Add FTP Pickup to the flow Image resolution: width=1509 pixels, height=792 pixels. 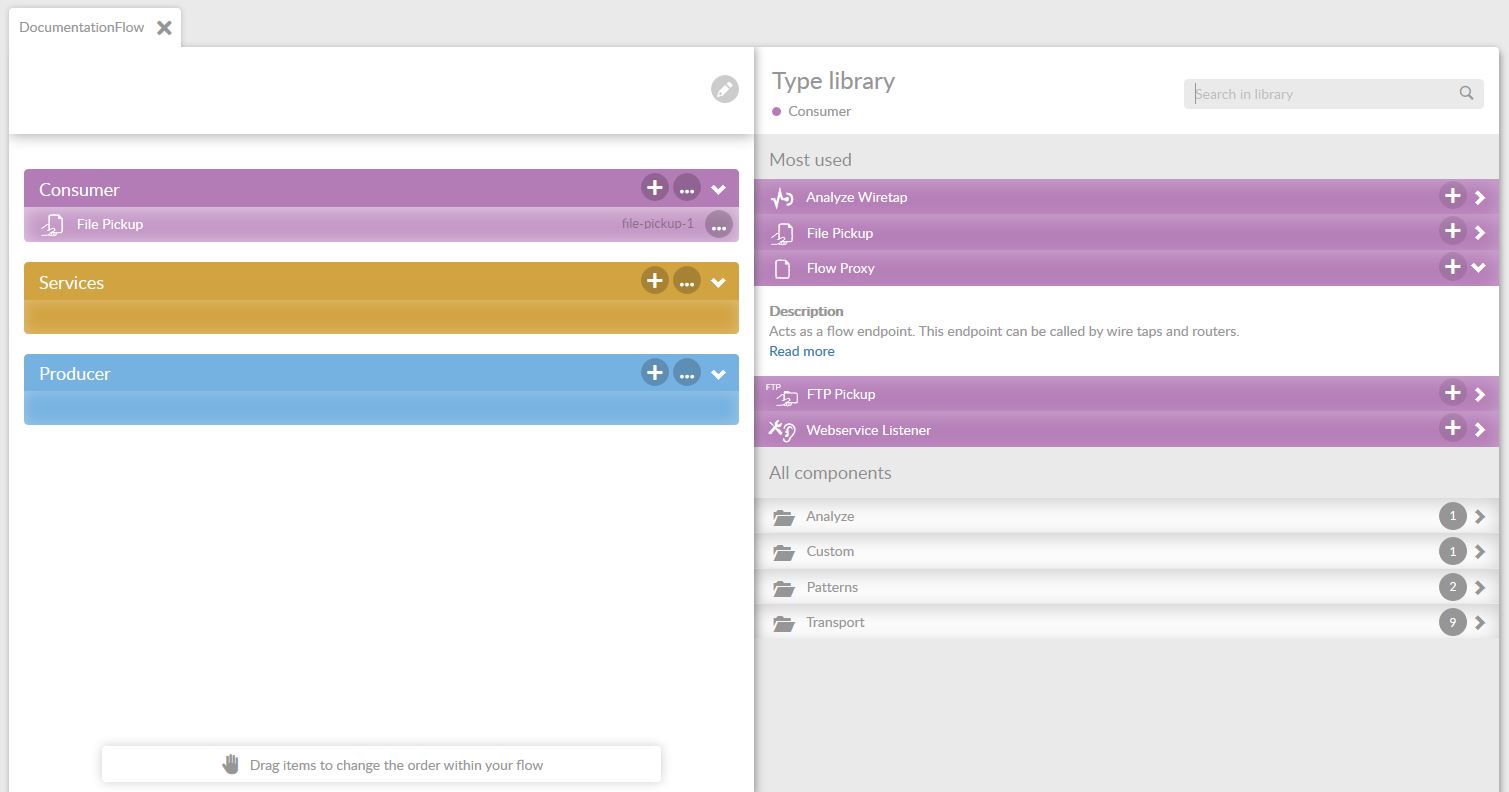pyautogui.click(x=1452, y=393)
